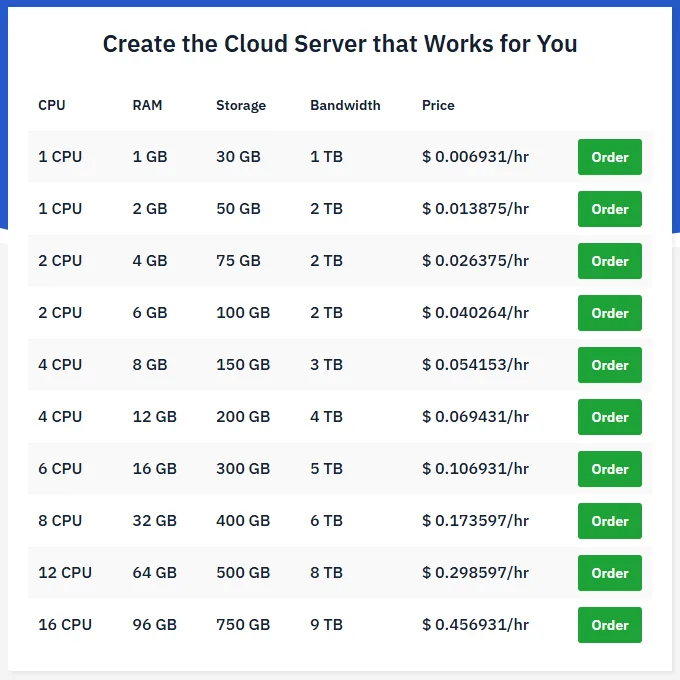The height and width of the screenshot is (680, 680).
Task: Select the $ 0.106931/hr price
Action: (475, 469)
